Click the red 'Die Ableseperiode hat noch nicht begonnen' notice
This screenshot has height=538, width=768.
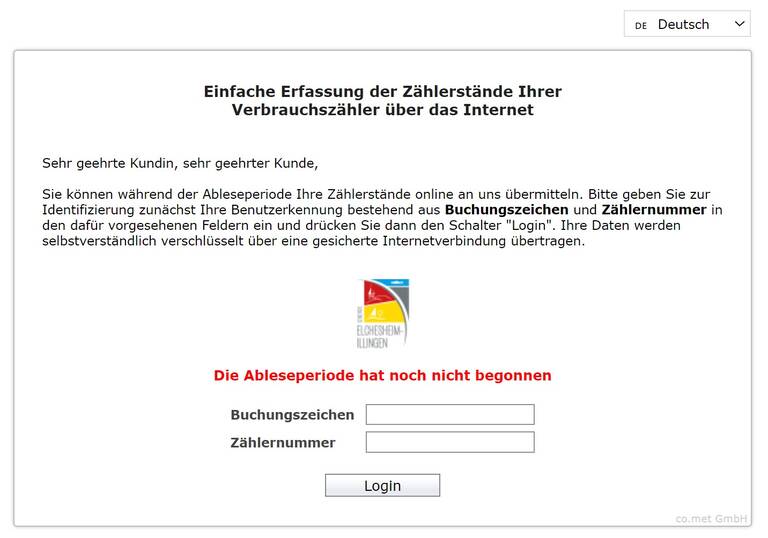[x=383, y=375]
